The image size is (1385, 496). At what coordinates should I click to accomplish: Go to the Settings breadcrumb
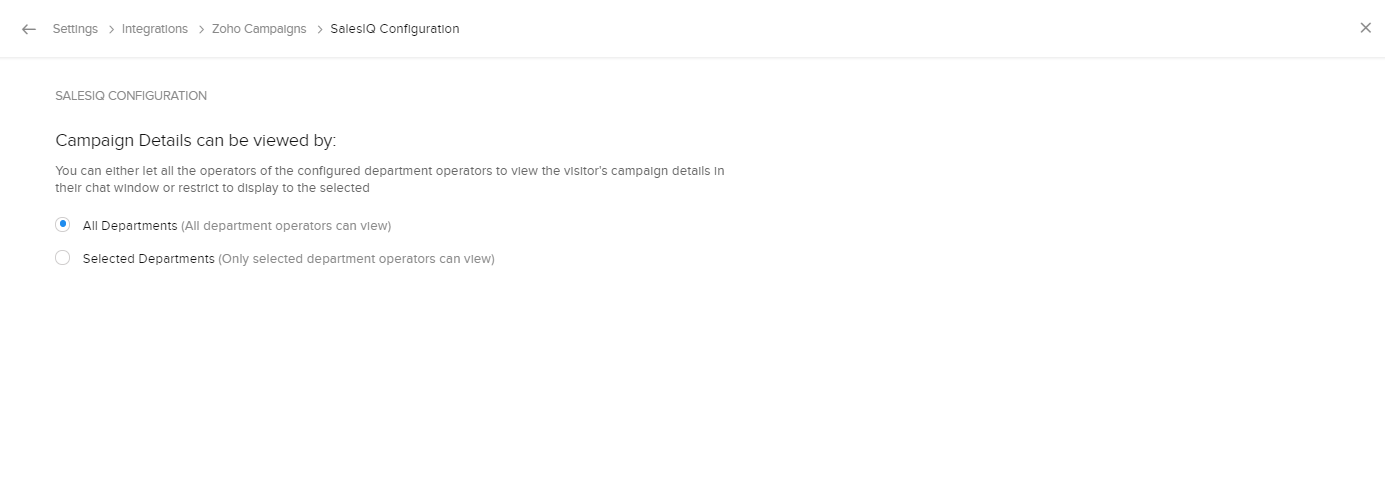point(75,29)
